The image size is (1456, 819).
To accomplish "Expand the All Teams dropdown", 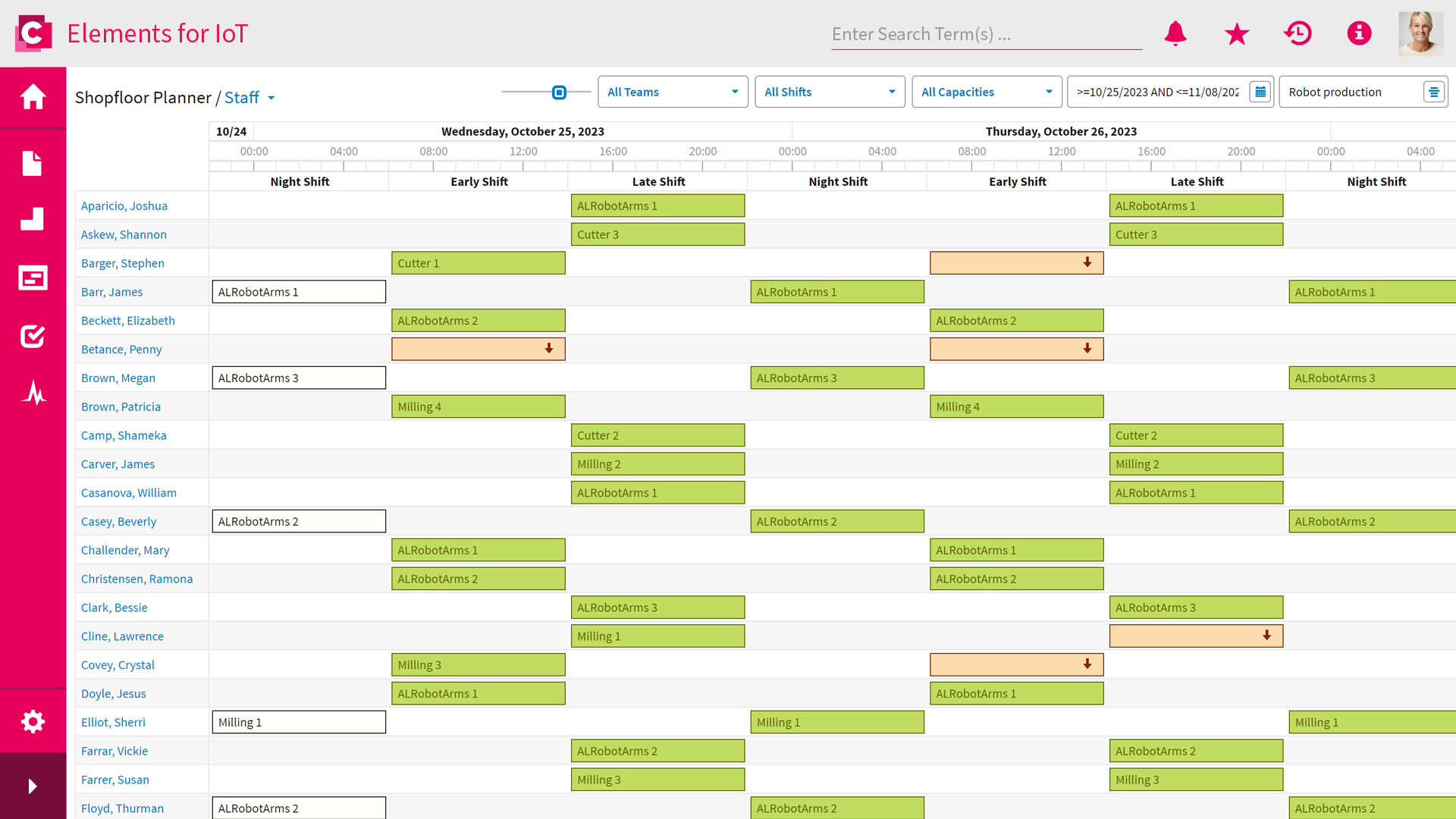I will click(x=734, y=92).
